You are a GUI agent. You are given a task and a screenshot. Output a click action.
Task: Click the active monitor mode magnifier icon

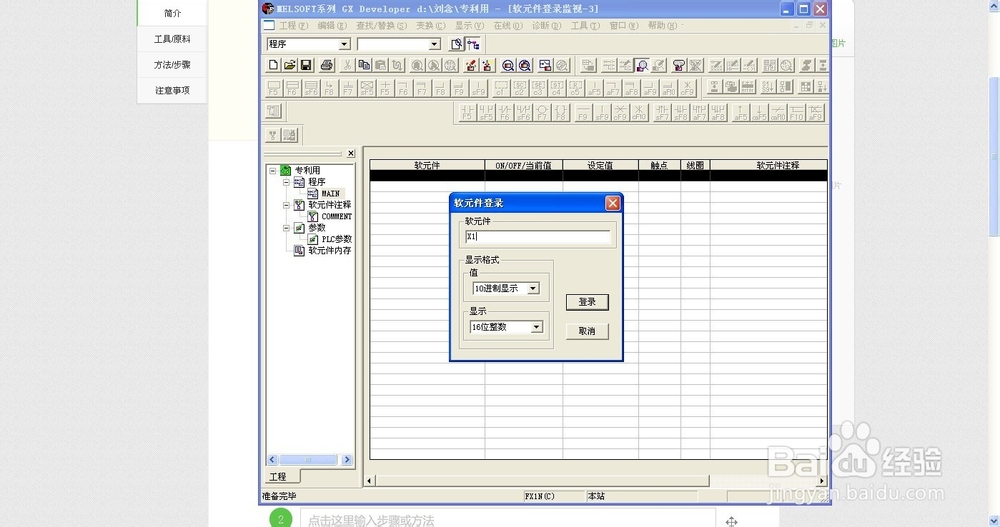[642, 64]
